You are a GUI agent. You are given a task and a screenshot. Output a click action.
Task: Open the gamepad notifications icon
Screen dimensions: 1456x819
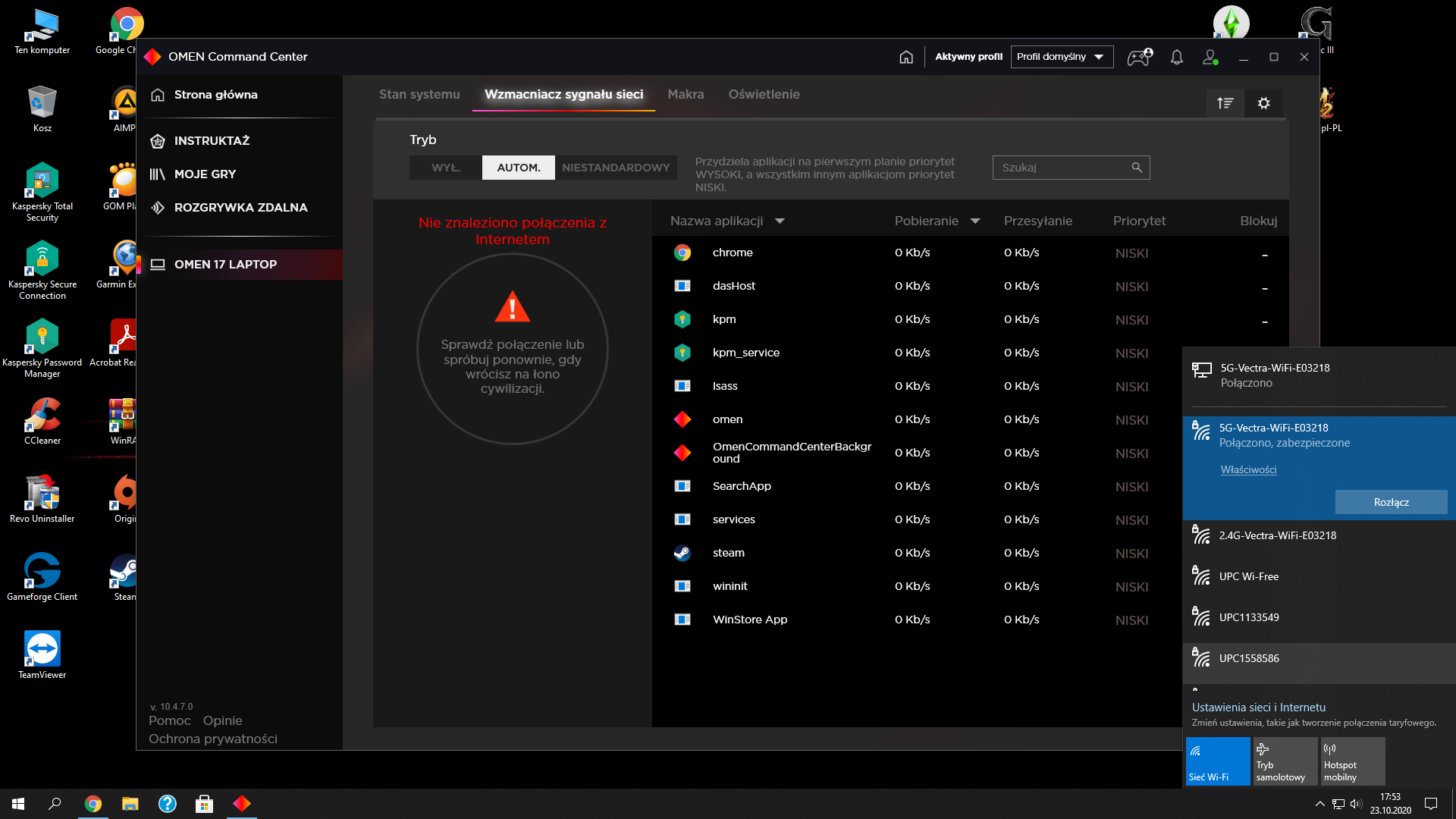click(1139, 57)
